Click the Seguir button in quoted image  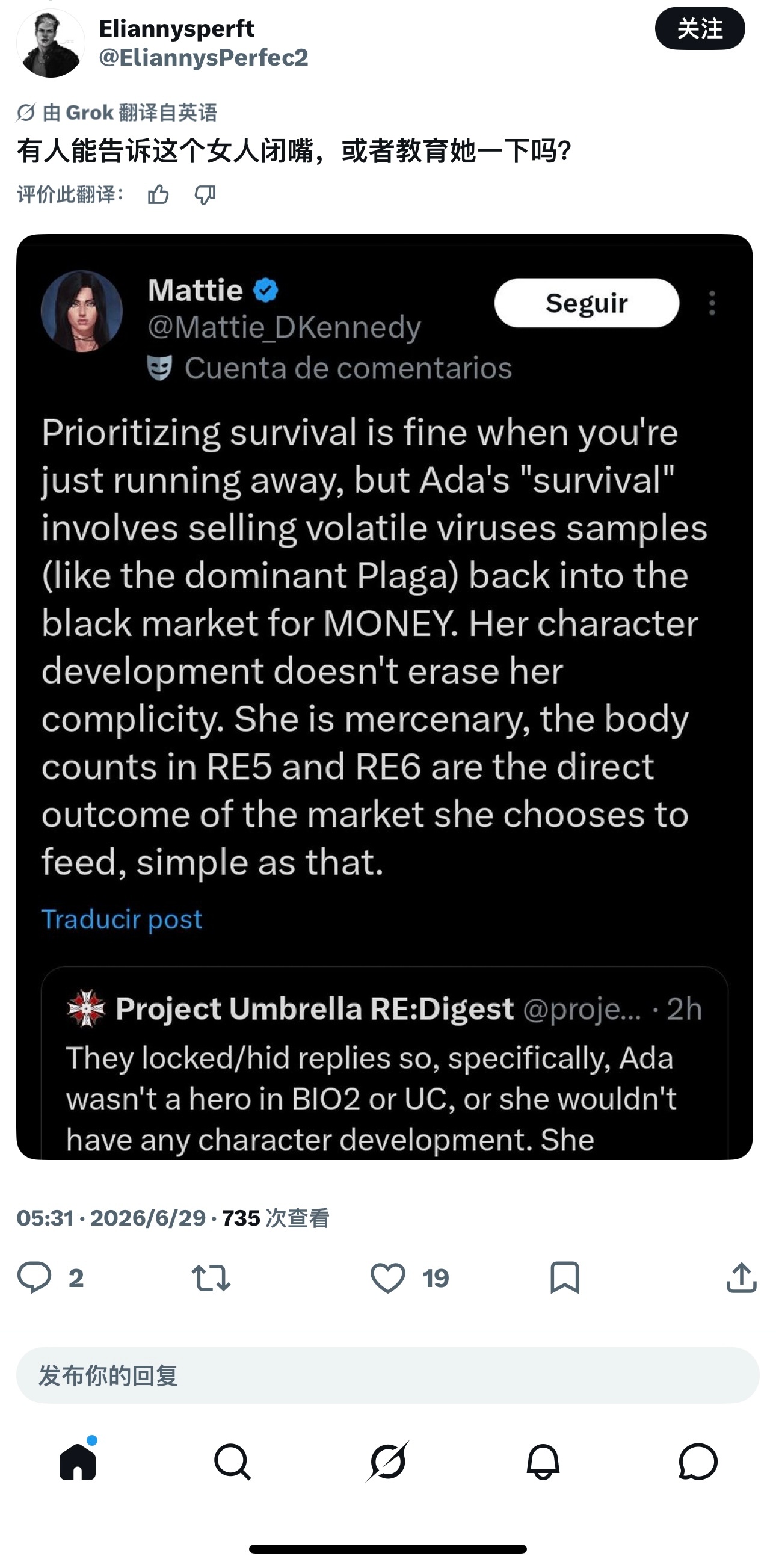(x=587, y=303)
